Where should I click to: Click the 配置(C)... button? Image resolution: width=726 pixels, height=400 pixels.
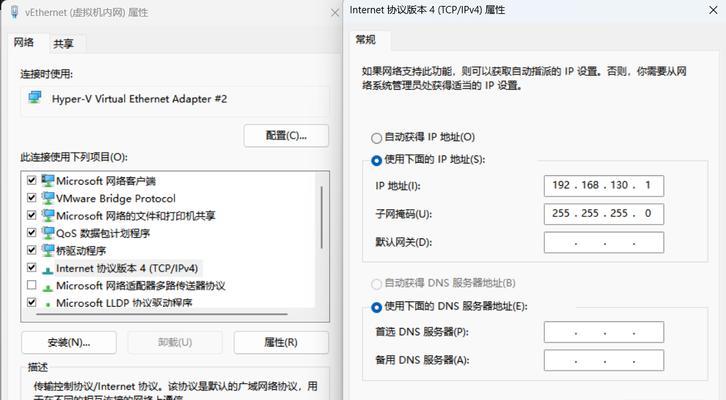(x=286, y=136)
